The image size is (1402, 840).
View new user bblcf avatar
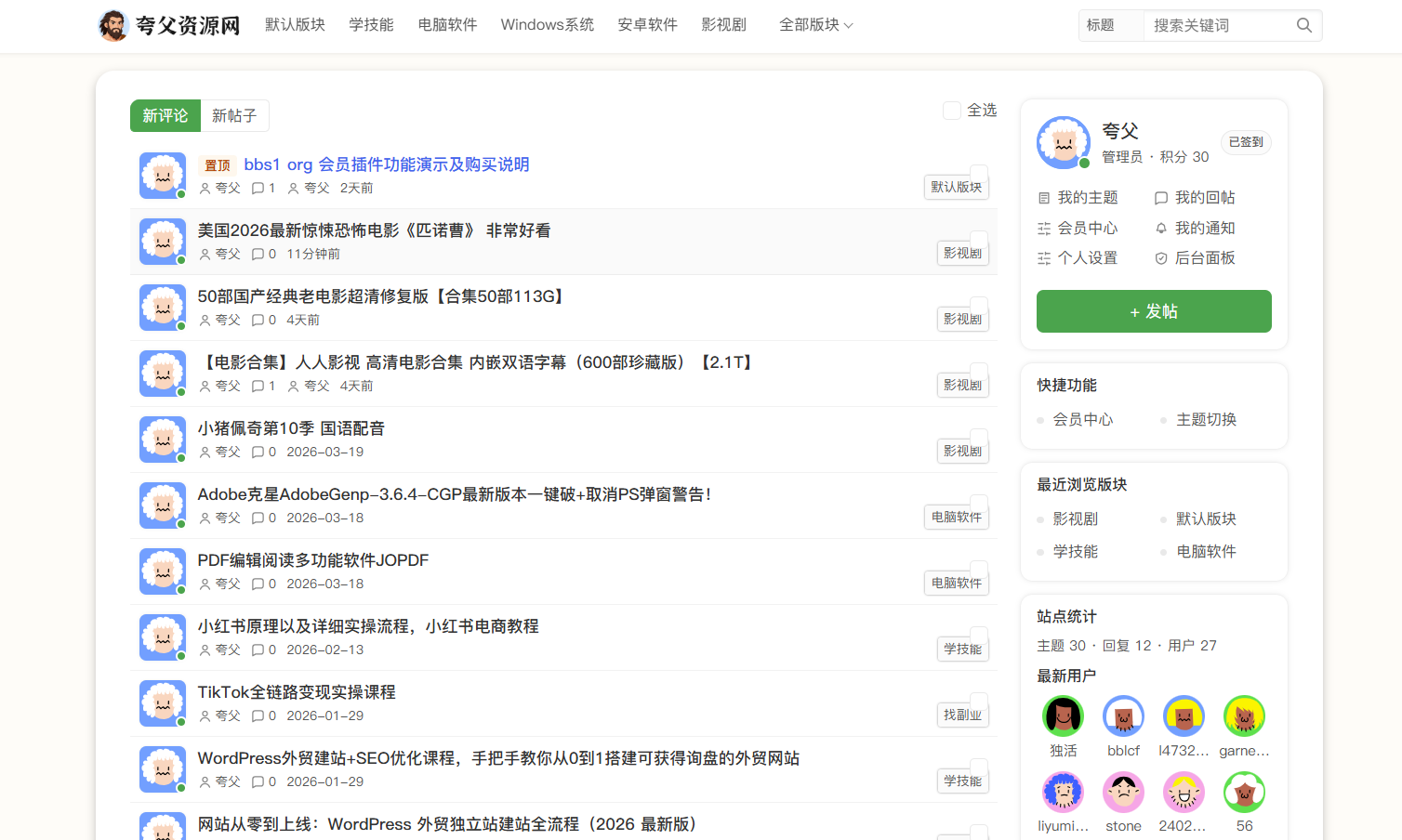point(1123,716)
